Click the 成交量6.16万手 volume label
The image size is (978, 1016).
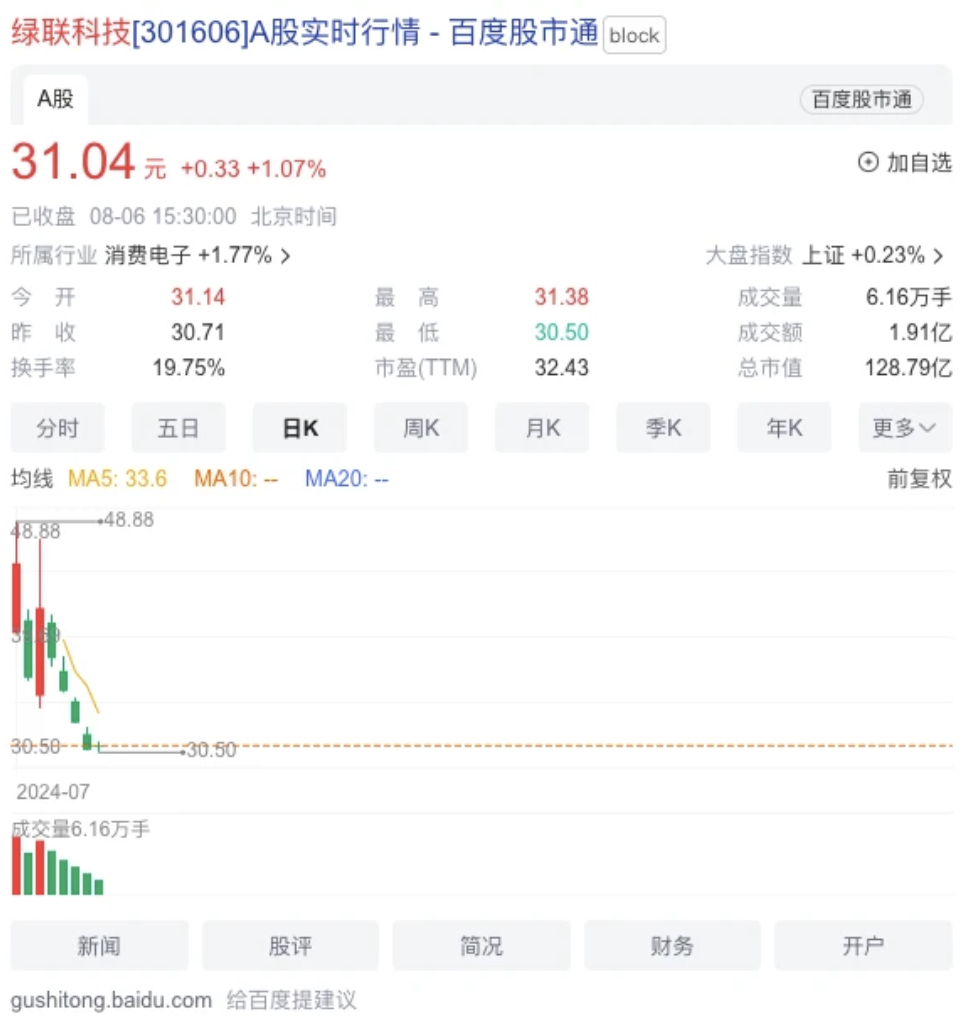tap(80, 829)
